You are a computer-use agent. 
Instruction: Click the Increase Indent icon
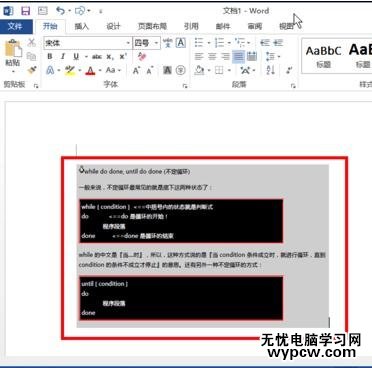(278, 43)
